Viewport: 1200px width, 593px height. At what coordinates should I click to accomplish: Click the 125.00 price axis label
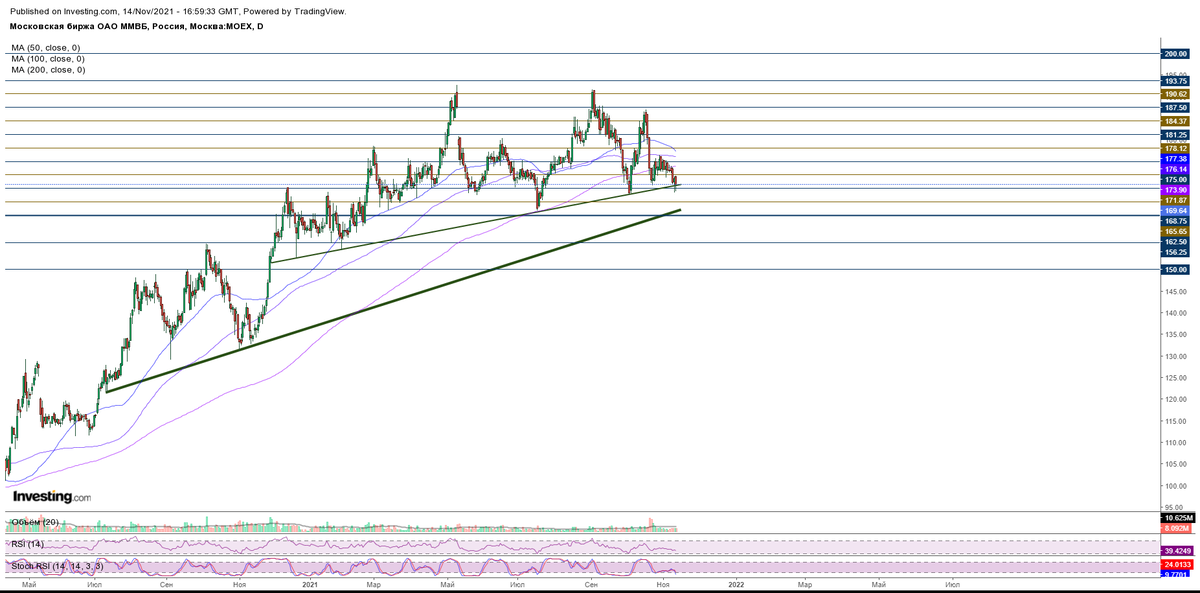[1174, 378]
